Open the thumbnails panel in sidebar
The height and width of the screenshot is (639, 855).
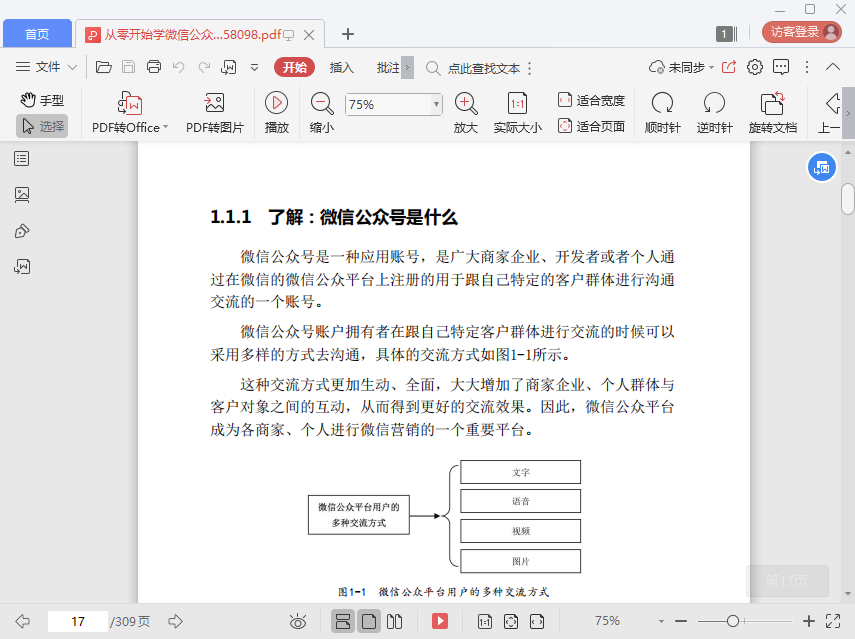[22, 195]
